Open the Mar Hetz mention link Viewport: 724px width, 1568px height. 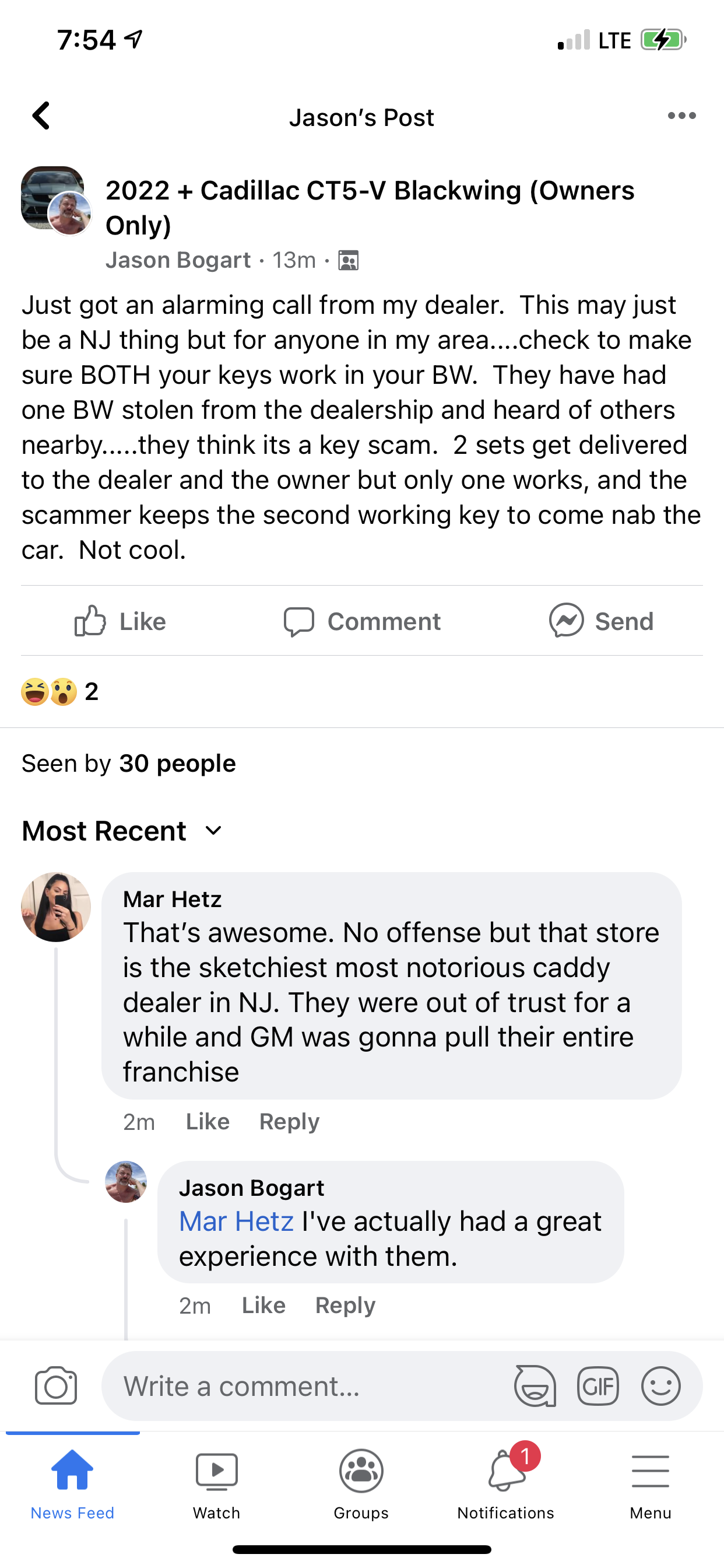click(236, 1221)
